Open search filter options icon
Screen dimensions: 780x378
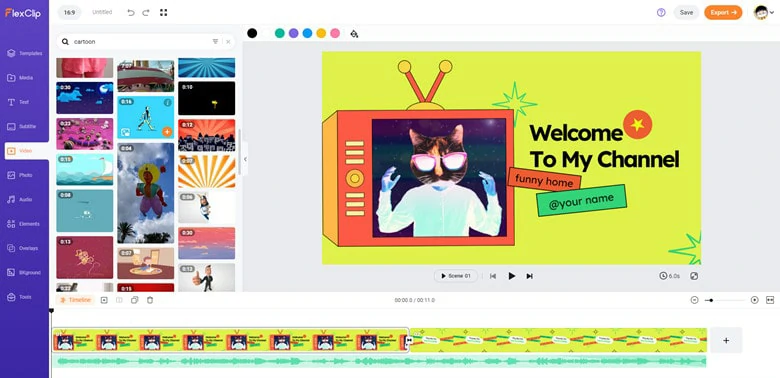(215, 42)
